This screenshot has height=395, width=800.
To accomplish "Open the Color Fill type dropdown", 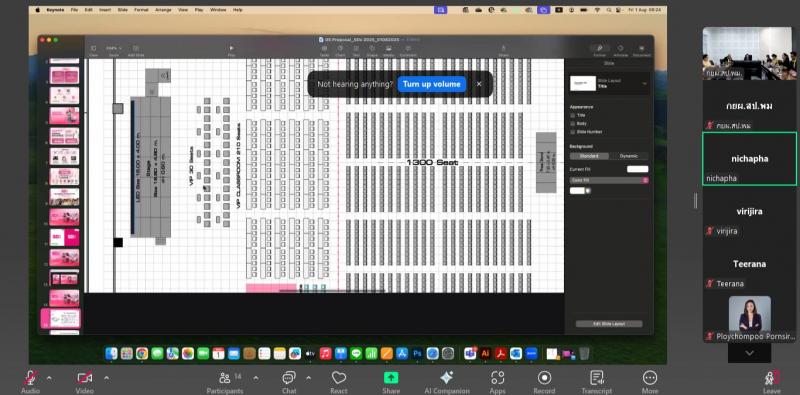I will click(609, 180).
